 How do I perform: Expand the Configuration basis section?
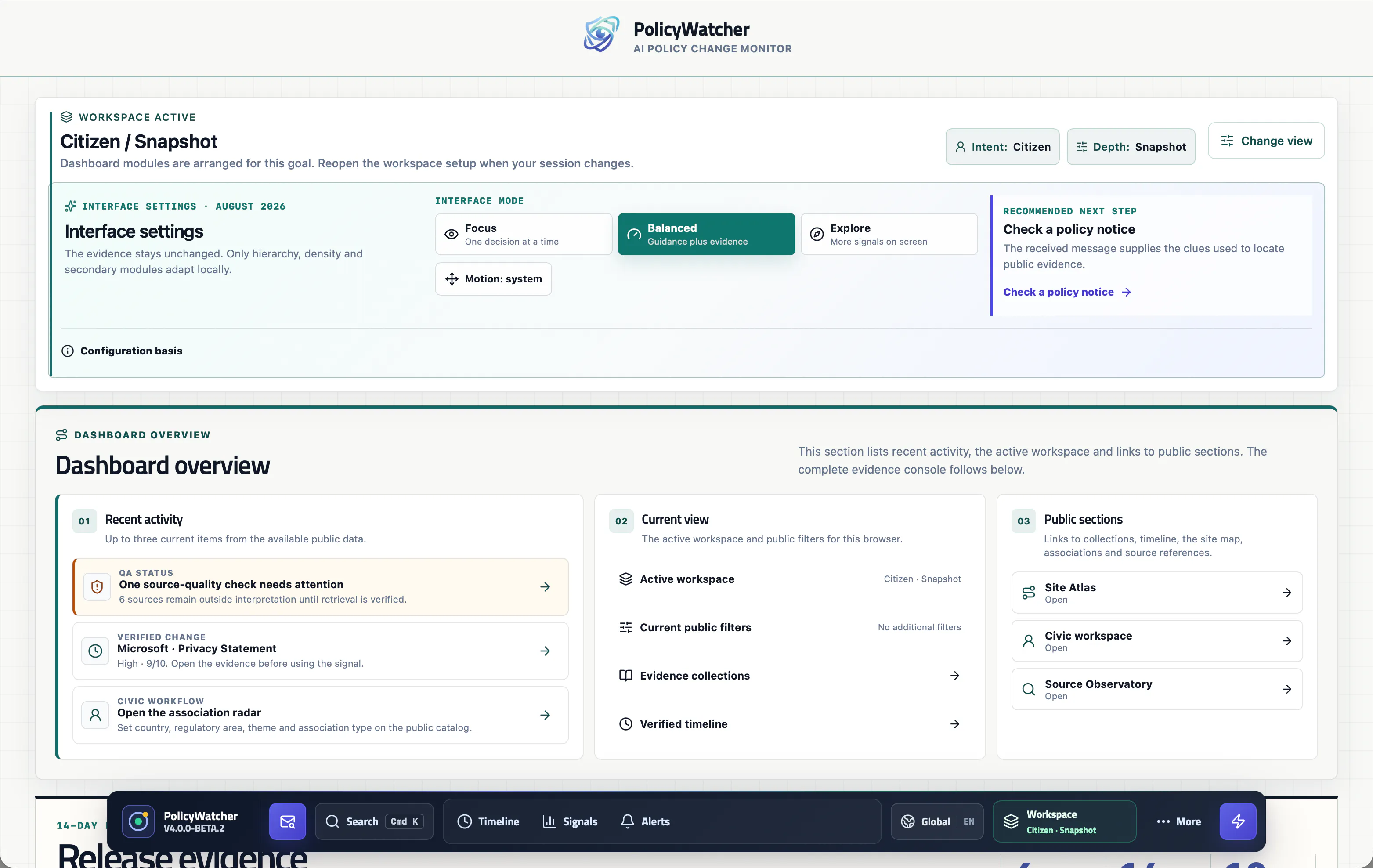[x=122, y=351]
